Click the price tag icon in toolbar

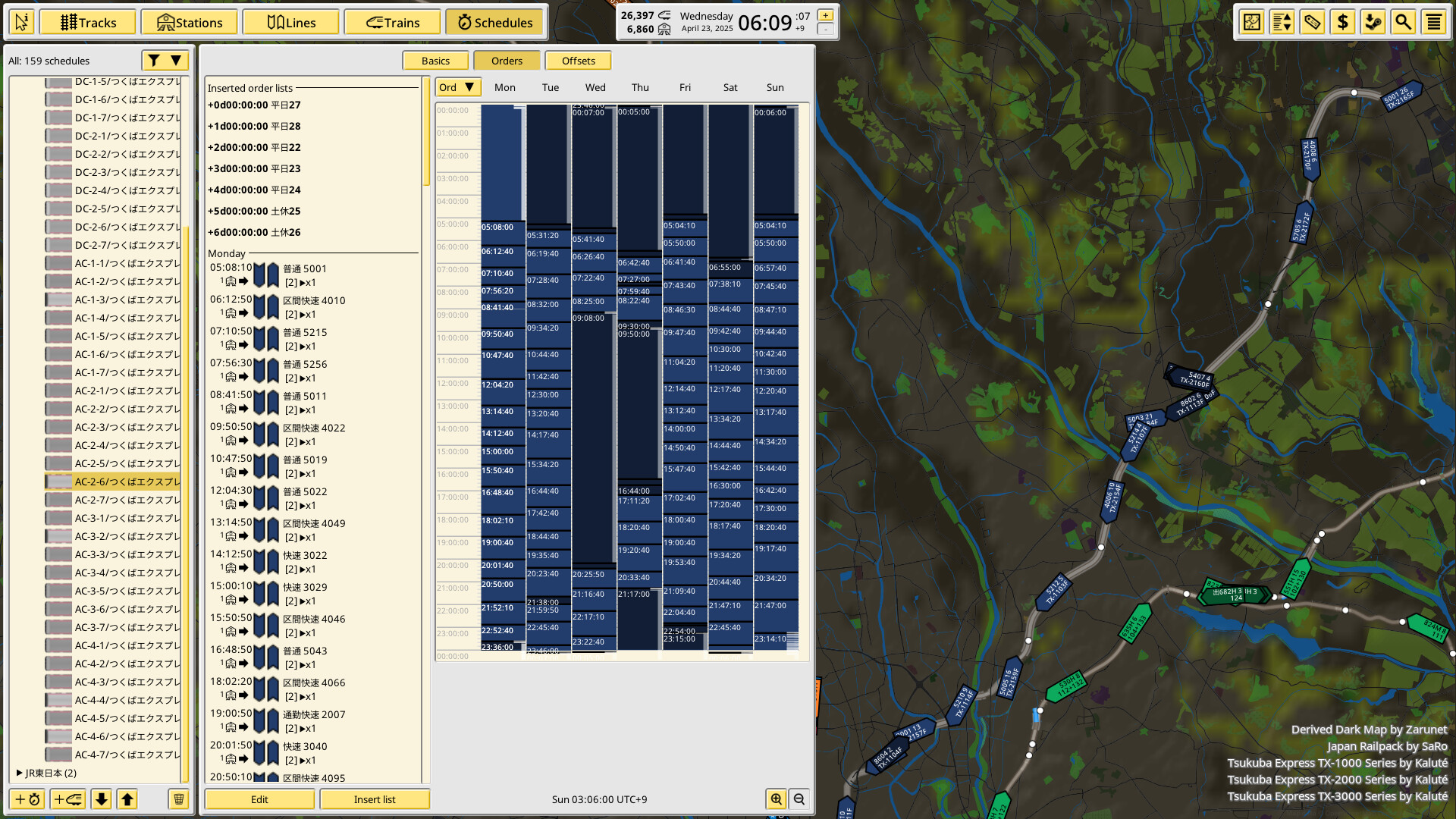1312,22
